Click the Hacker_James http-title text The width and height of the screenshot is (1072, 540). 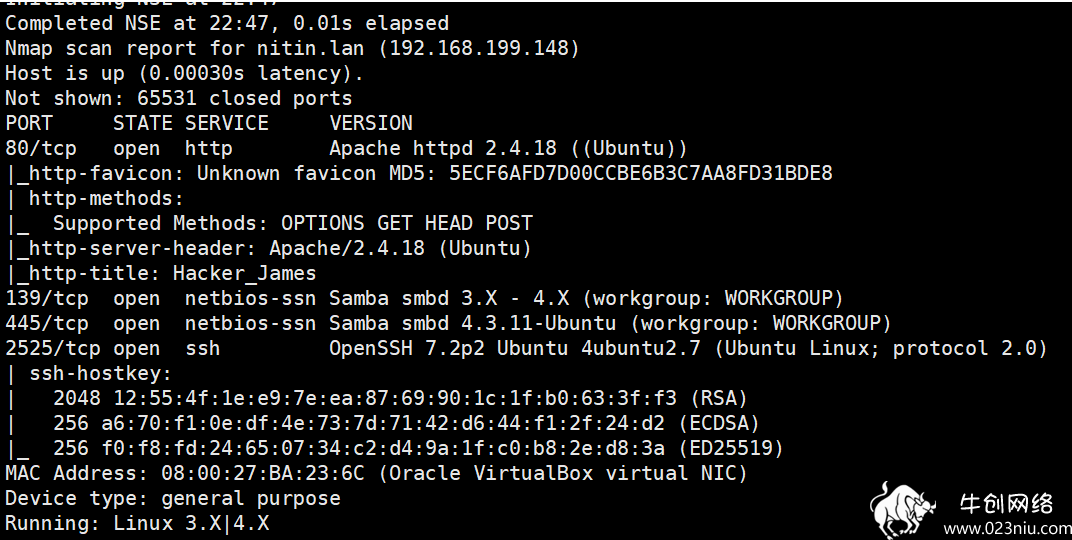[x=244, y=273]
